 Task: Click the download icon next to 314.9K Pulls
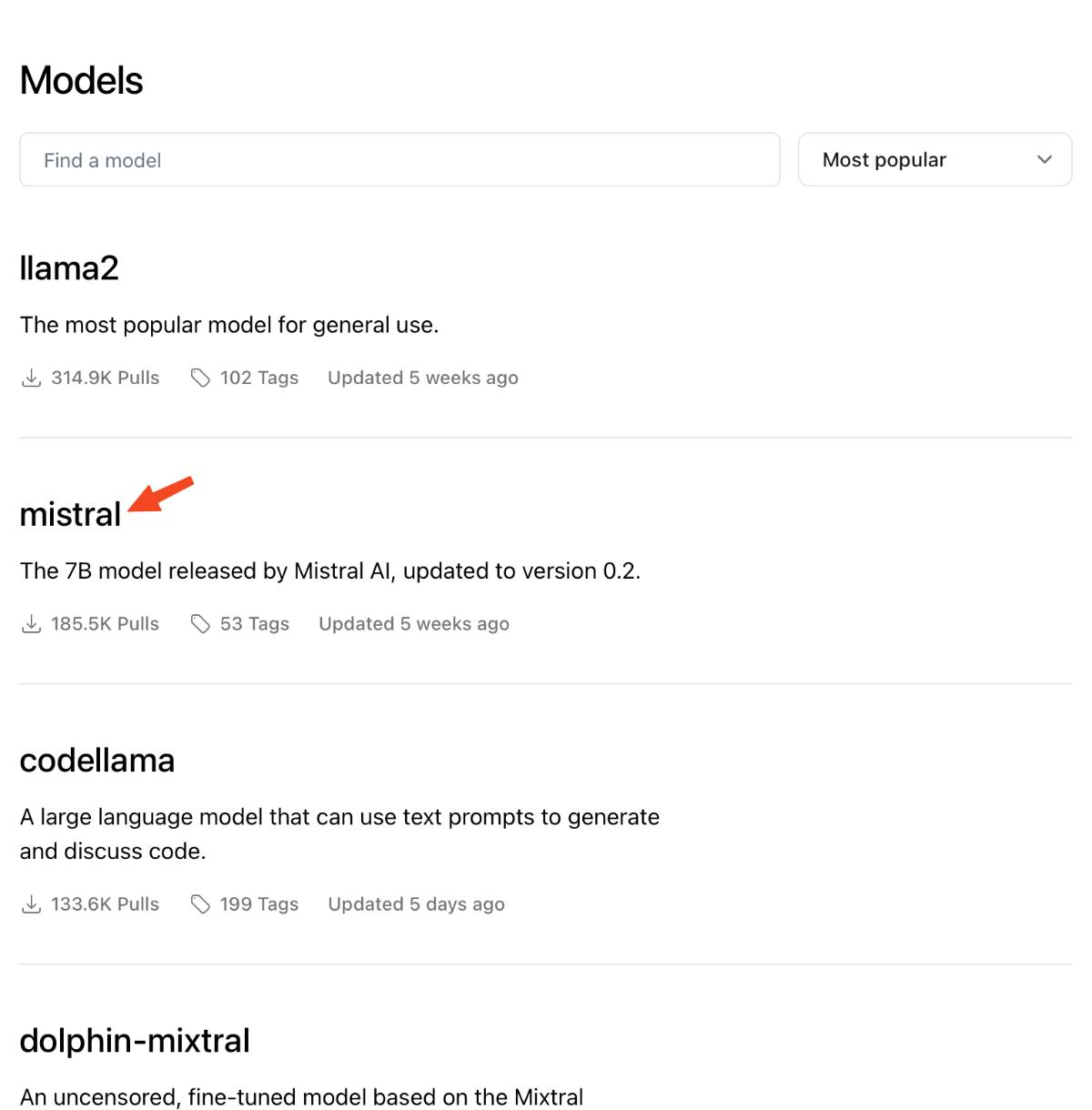coord(31,378)
